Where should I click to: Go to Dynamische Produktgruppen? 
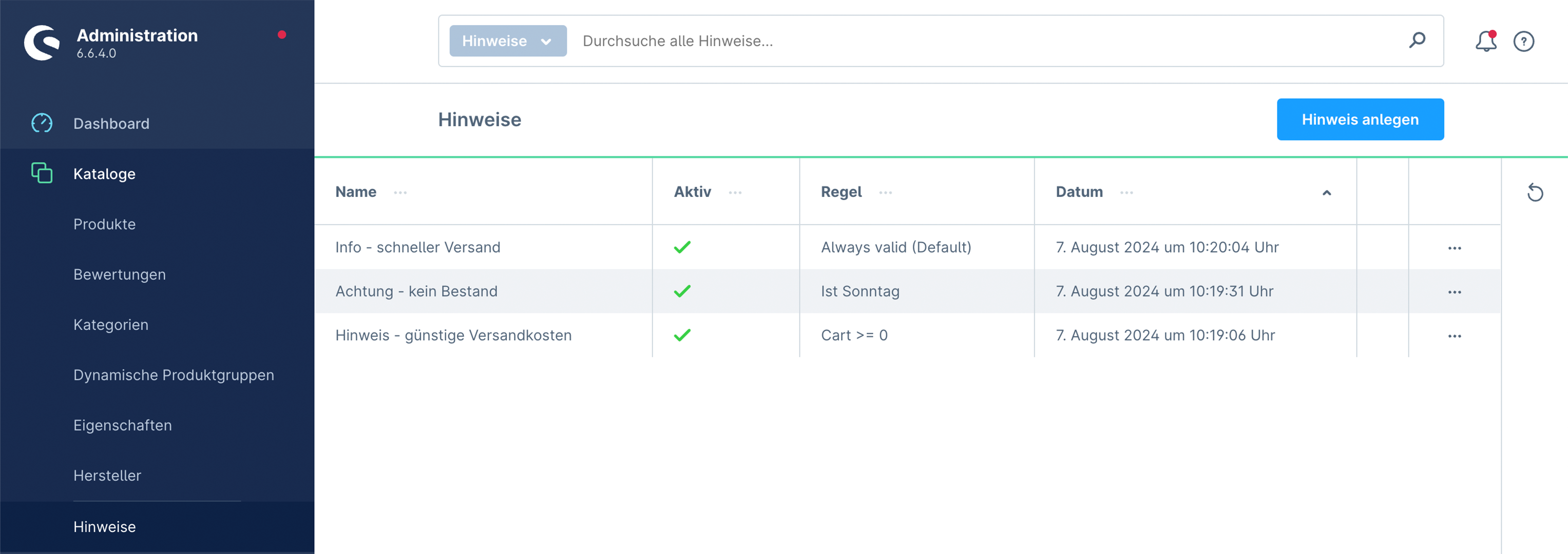174,374
